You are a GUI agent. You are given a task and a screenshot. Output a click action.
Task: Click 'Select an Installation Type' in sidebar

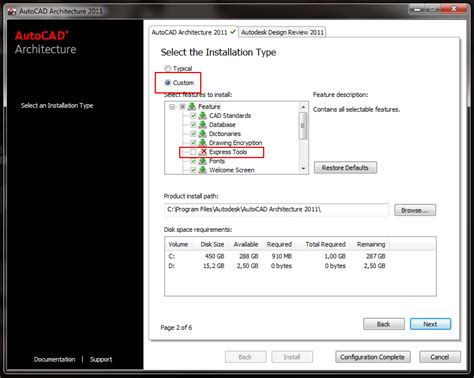[57, 106]
